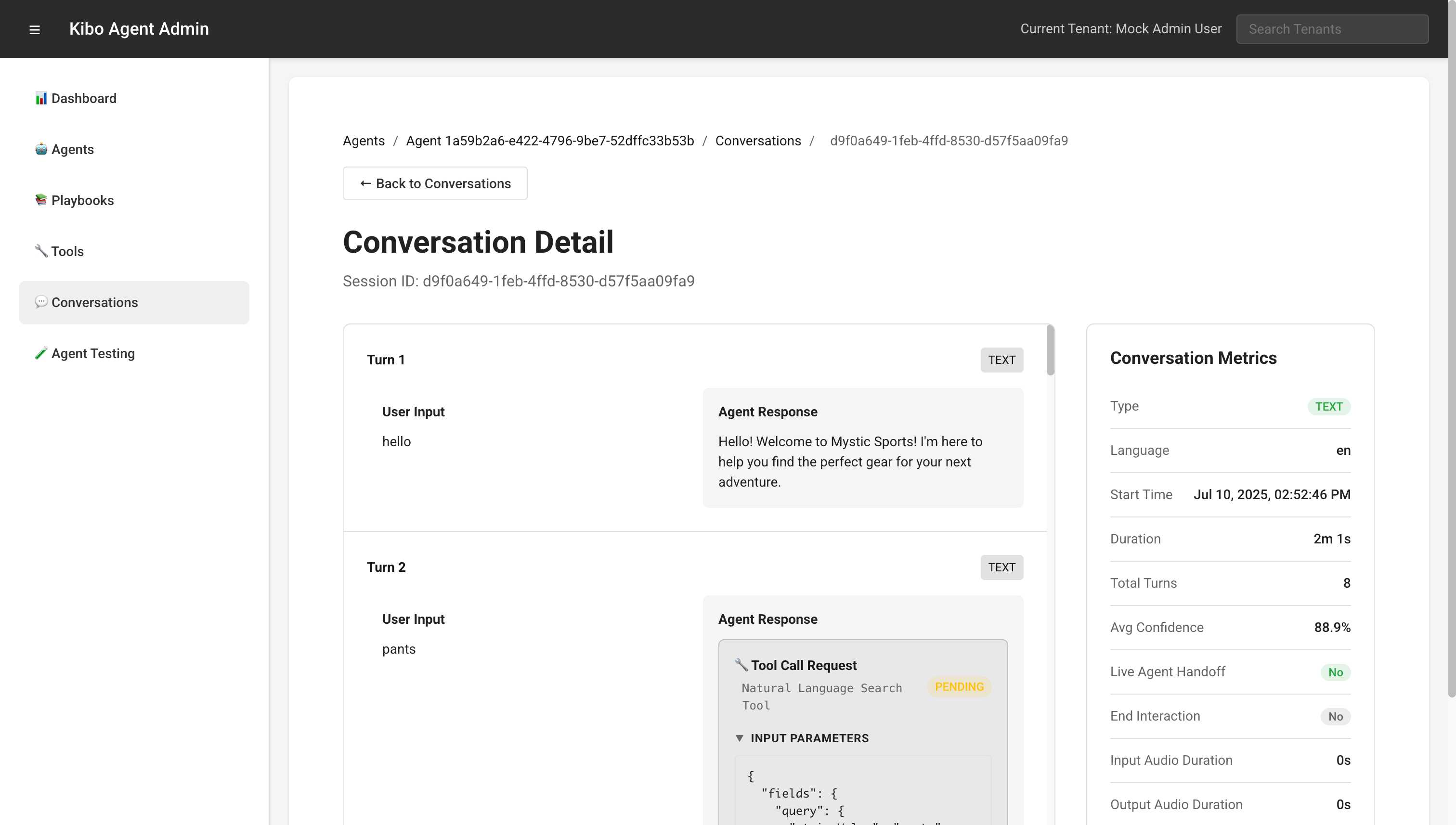The image size is (1456, 825).
Task: Click the Live Agent Handoff No badge
Action: pyautogui.click(x=1335, y=672)
